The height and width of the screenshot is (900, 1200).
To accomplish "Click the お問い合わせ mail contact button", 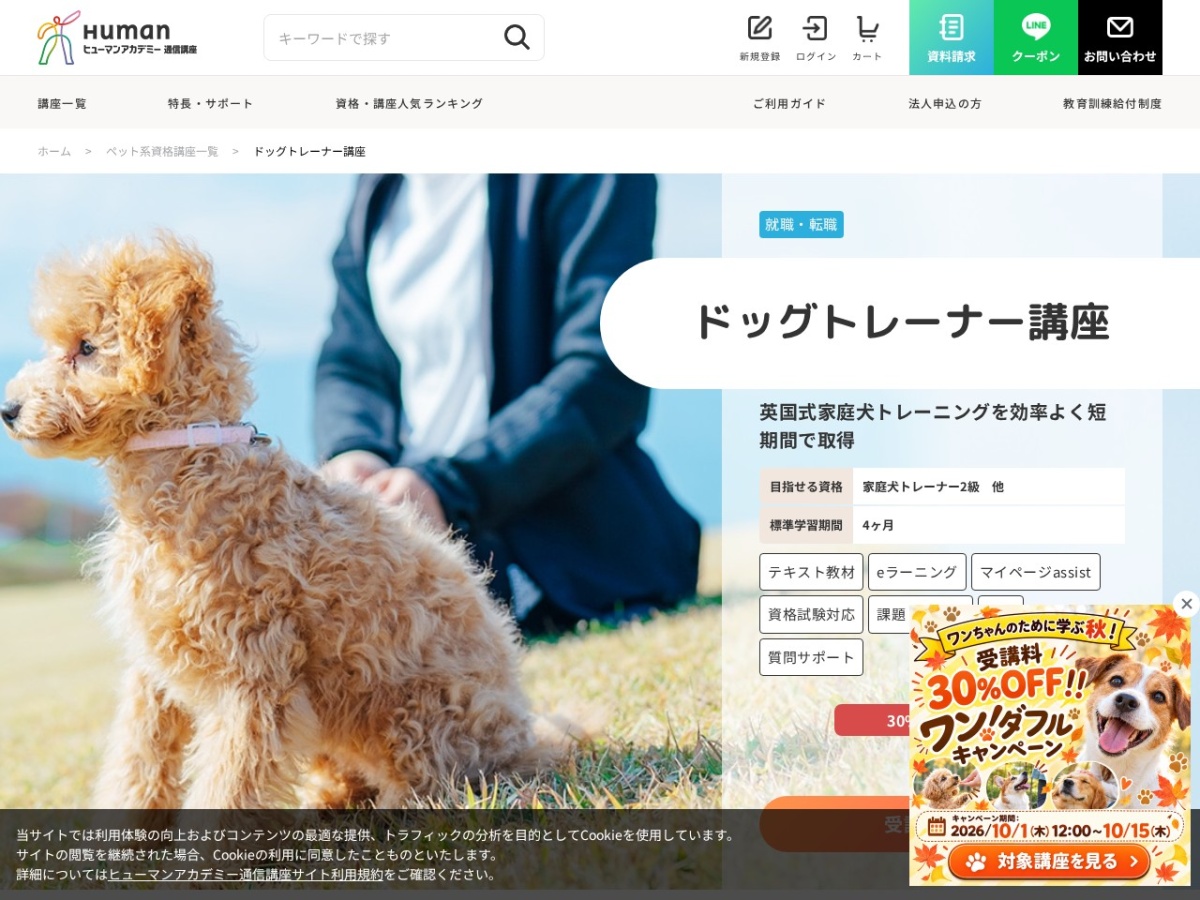I will pyautogui.click(x=1120, y=37).
